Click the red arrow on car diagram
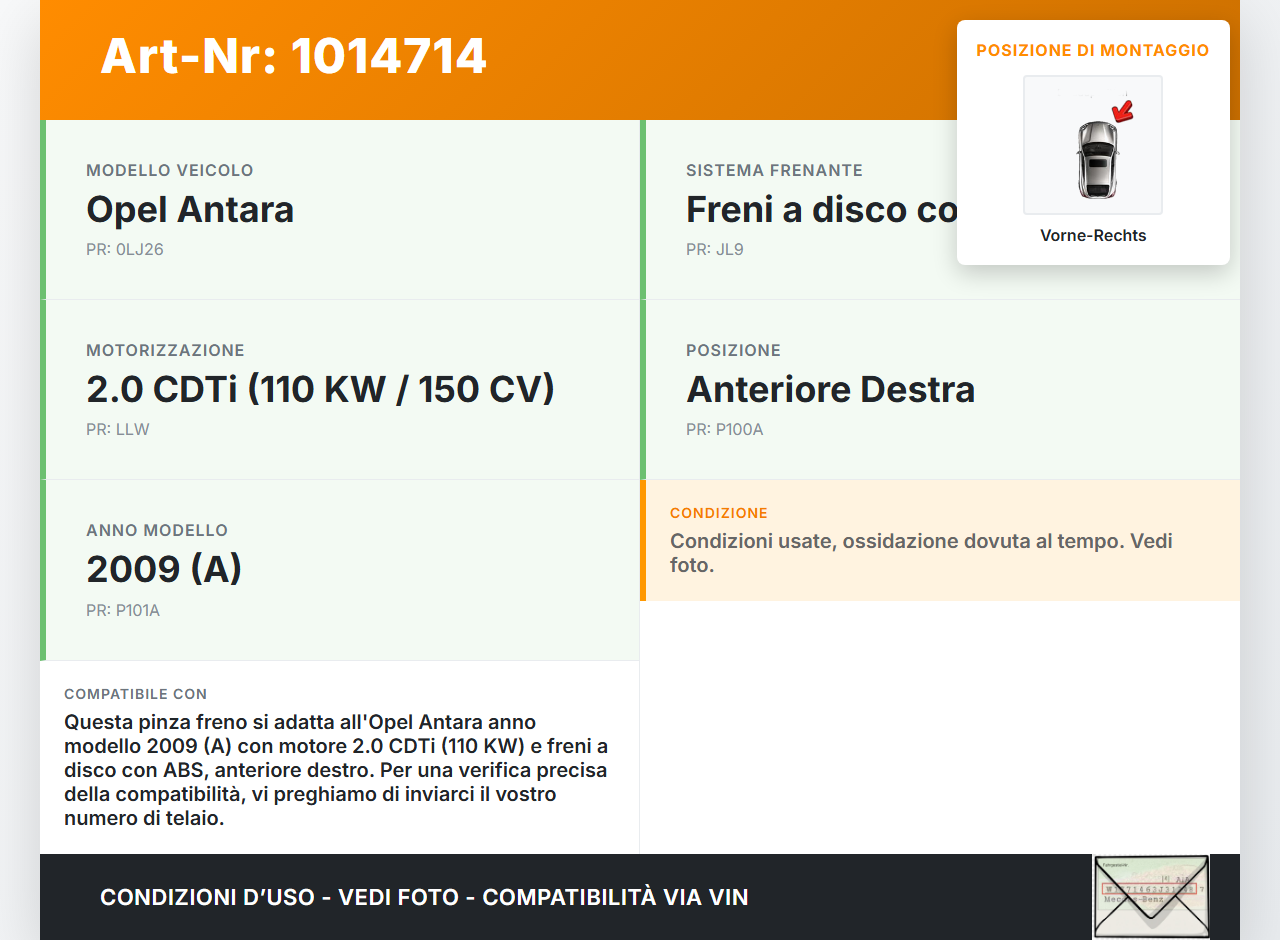Image resolution: width=1280 pixels, height=940 pixels. point(1123,110)
